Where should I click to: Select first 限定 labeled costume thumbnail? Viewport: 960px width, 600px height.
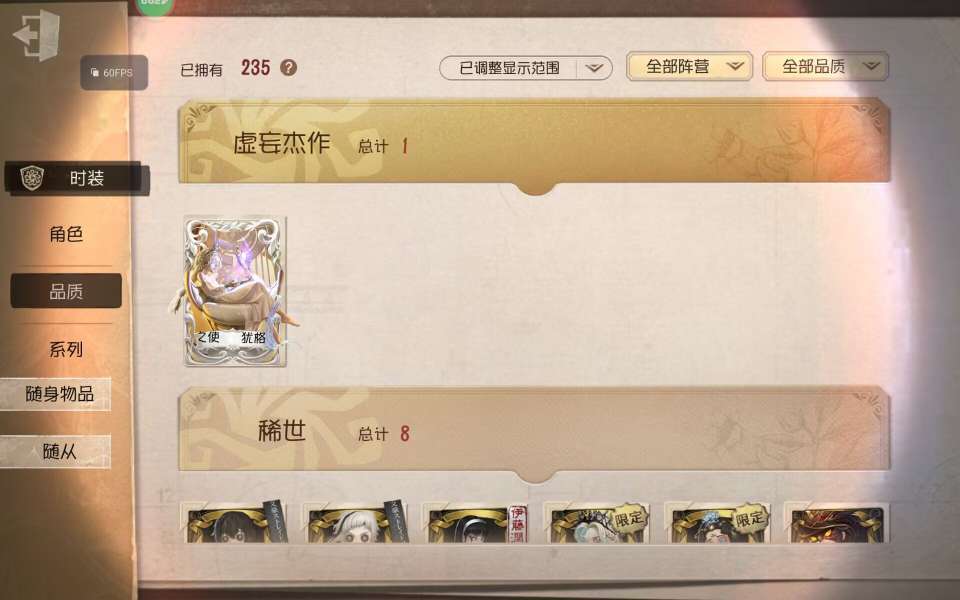[598, 524]
